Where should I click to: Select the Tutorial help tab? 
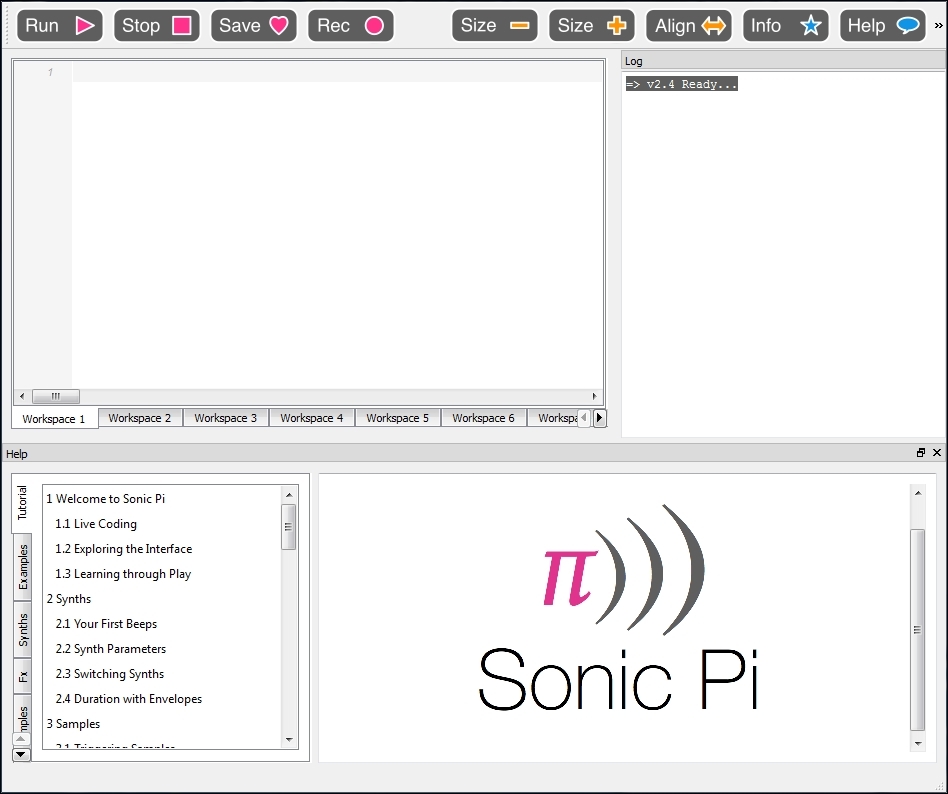22,503
